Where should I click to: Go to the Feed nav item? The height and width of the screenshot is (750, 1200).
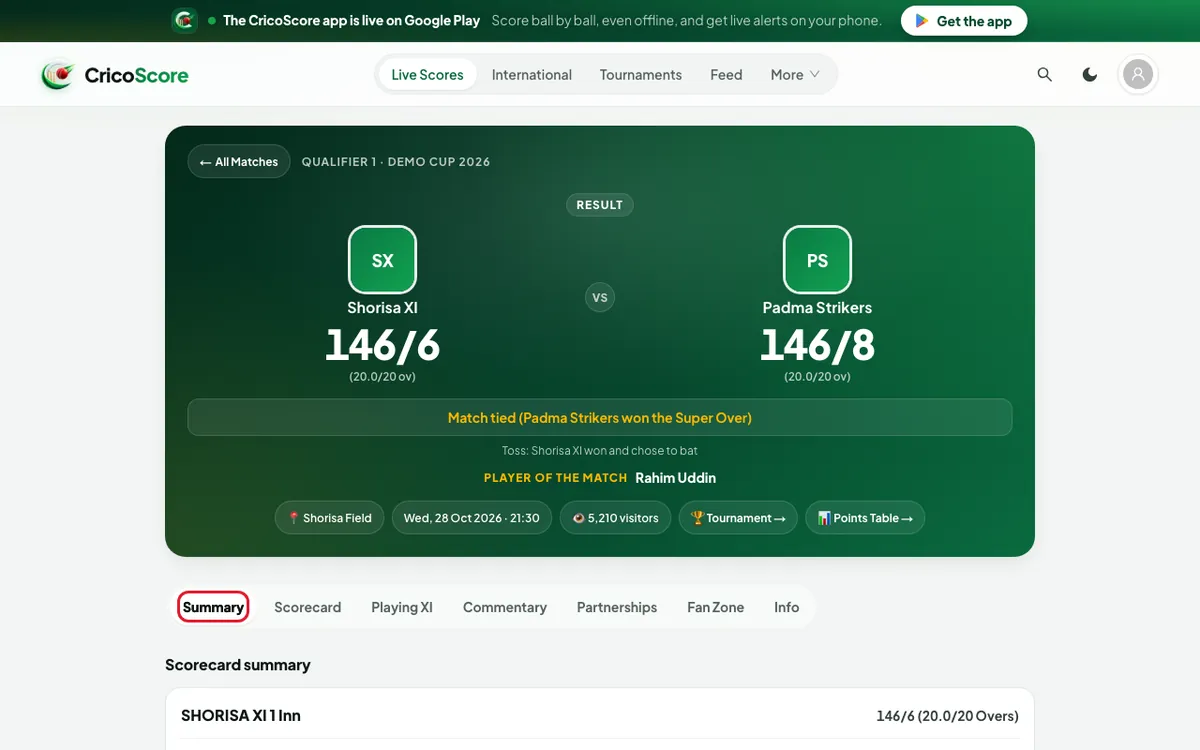tap(726, 75)
